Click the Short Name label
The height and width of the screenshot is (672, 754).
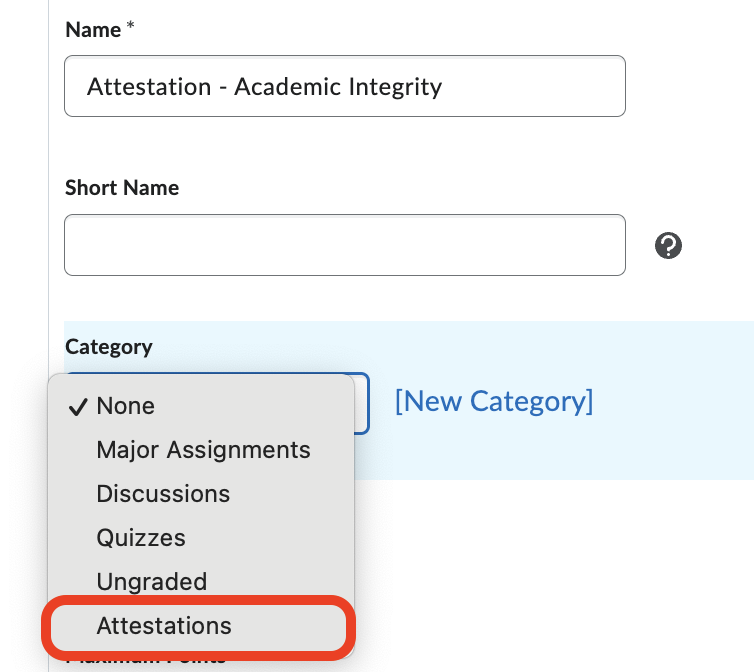[x=121, y=188]
